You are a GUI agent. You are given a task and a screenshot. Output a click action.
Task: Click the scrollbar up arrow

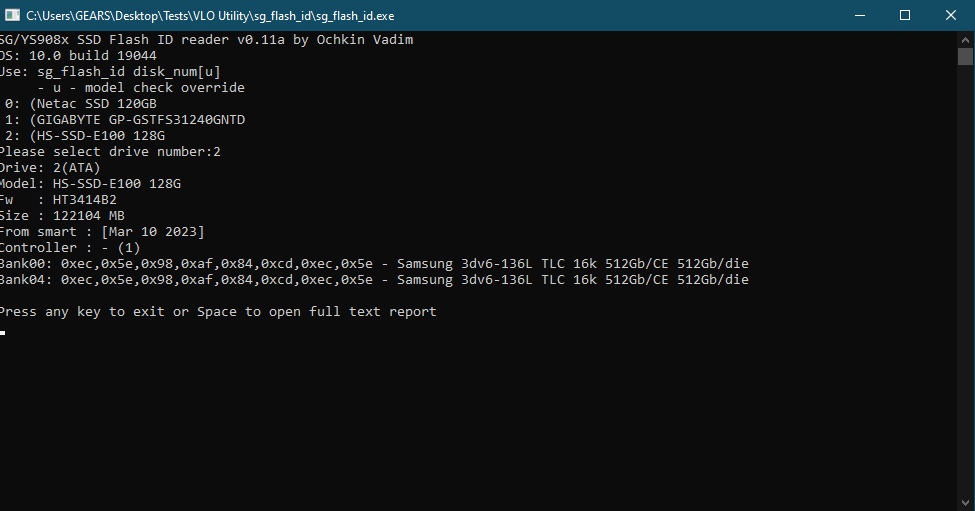(966, 39)
